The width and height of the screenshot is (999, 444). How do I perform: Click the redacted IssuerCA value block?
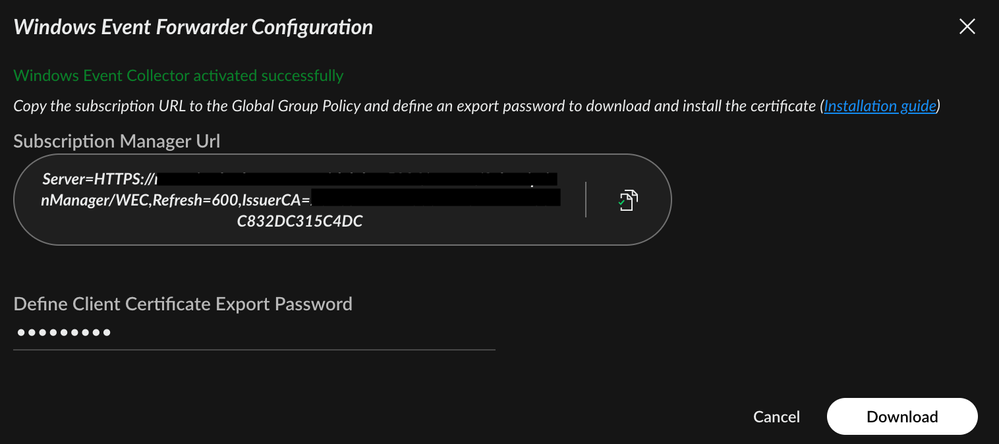(435, 200)
